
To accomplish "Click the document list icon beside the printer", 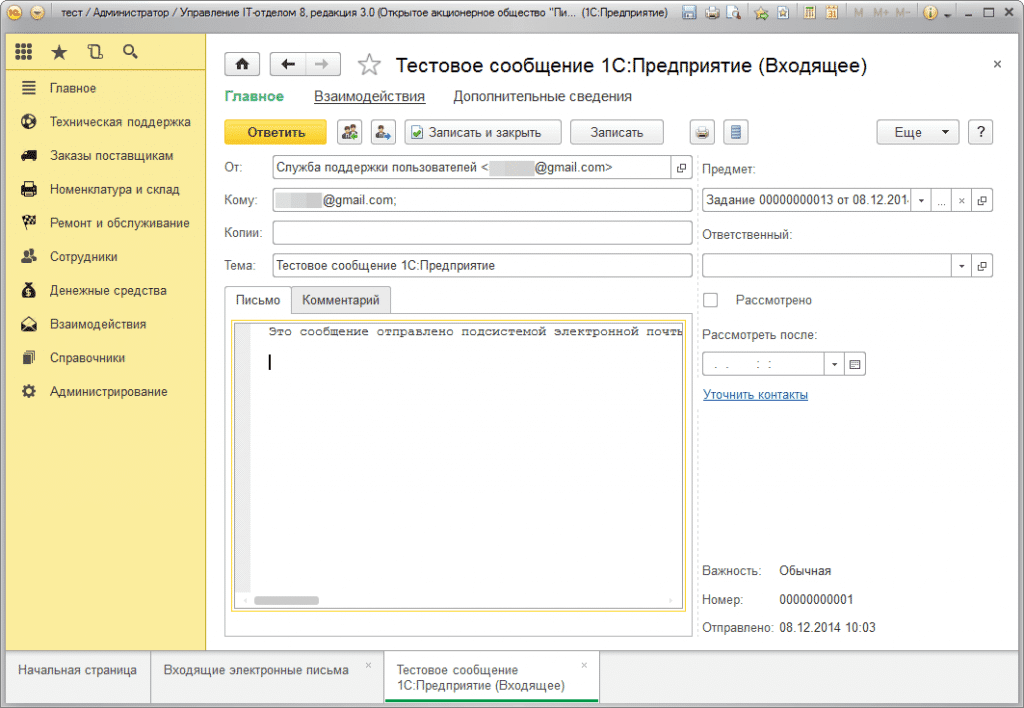I will click(x=736, y=132).
